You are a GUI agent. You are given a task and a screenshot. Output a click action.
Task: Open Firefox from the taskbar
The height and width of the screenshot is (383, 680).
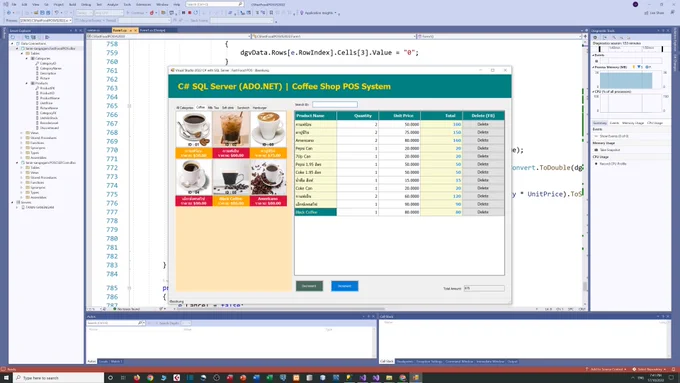137,378
